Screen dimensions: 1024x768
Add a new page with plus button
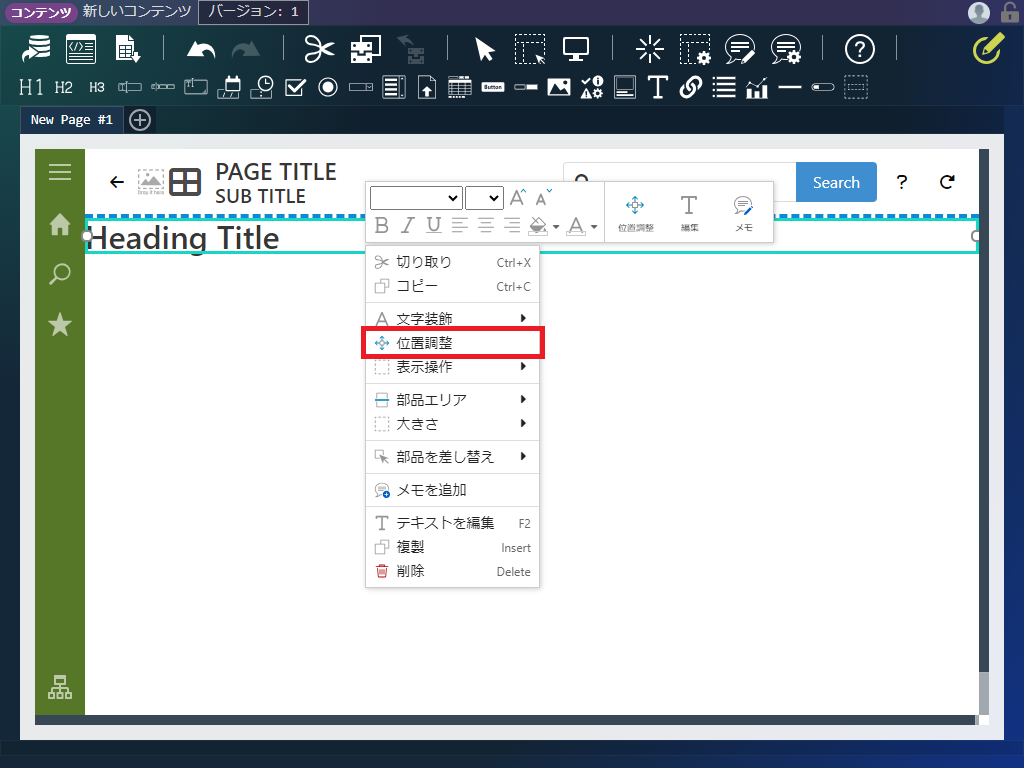pyautogui.click(x=140, y=120)
